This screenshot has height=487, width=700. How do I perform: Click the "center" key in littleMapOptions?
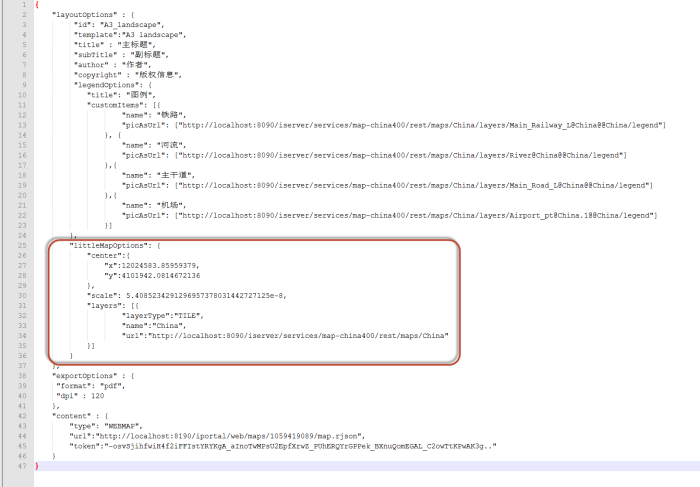coord(103,255)
